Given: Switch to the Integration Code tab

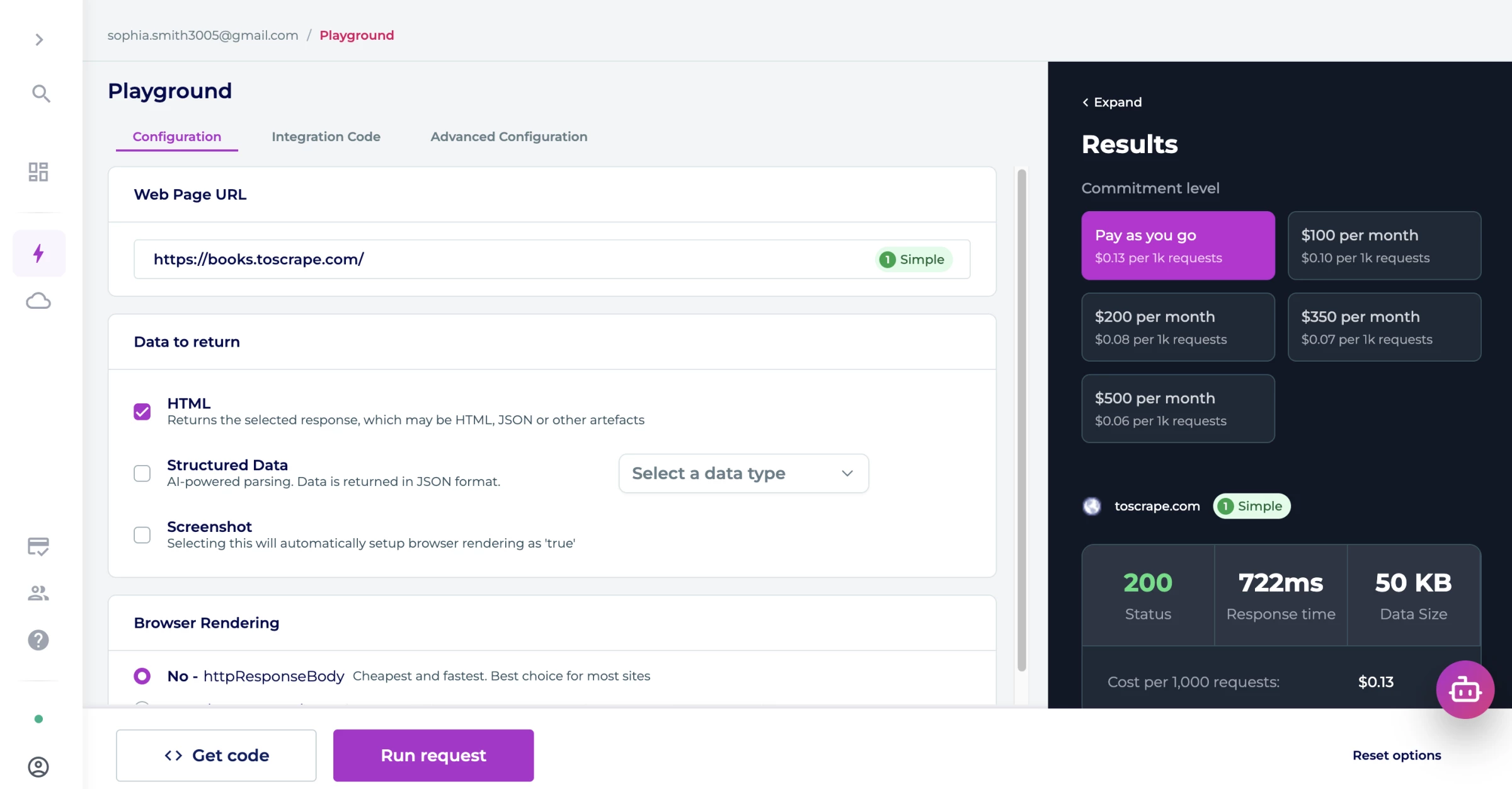Looking at the screenshot, I should pyautogui.click(x=326, y=137).
